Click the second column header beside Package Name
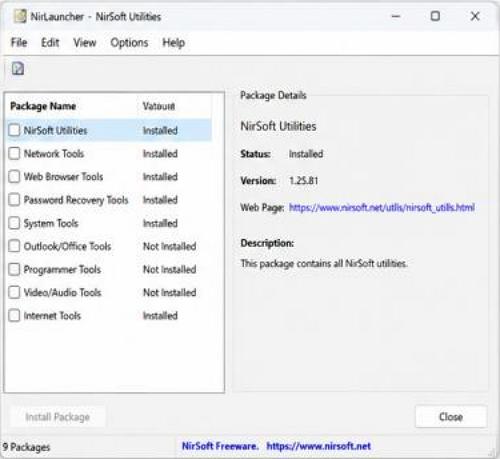Screen dimensions: 500x459 (x=159, y=106)
